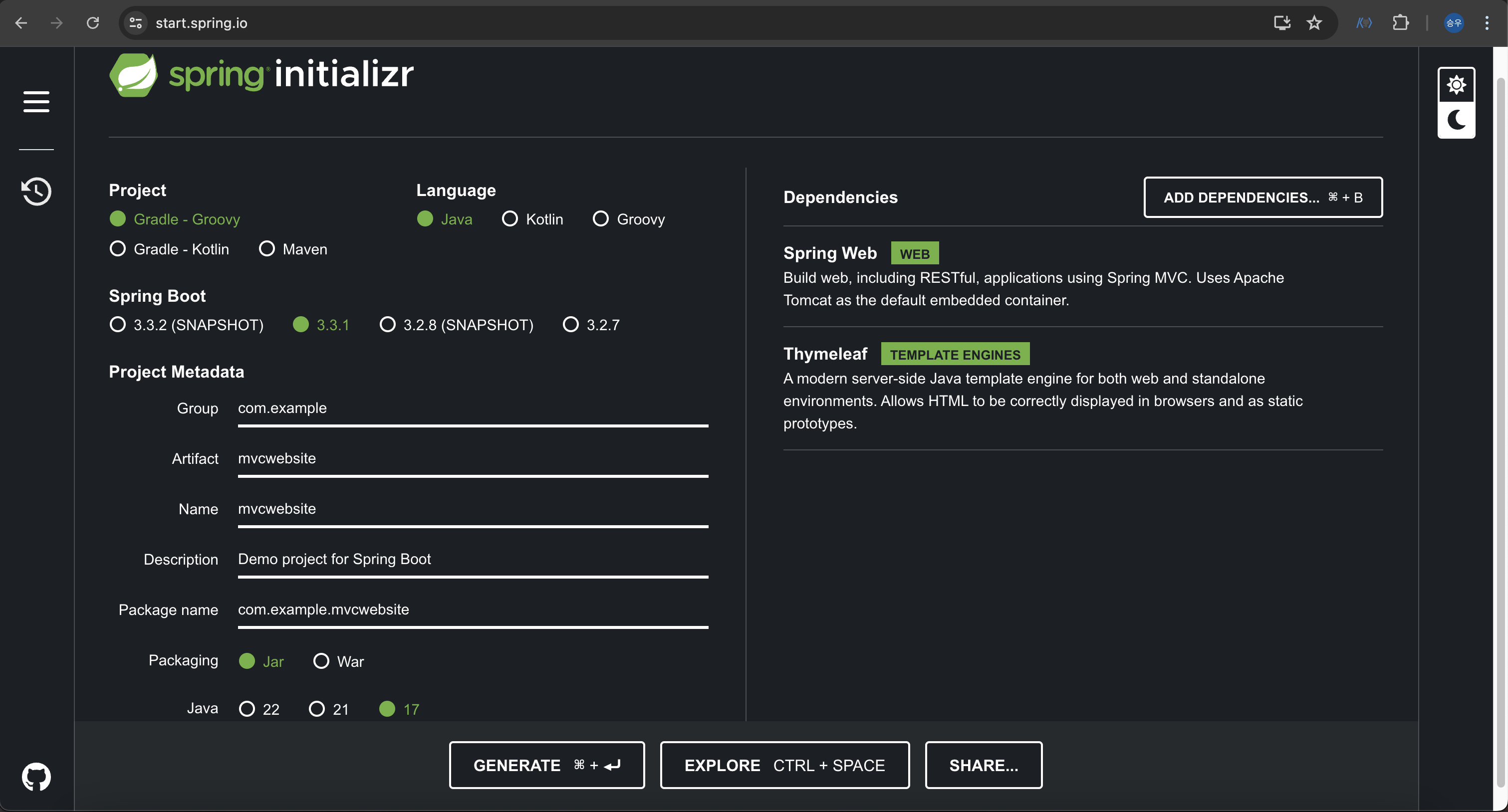
Task: Switch to dark theme moon icon
Action: tap(1456, 120)
